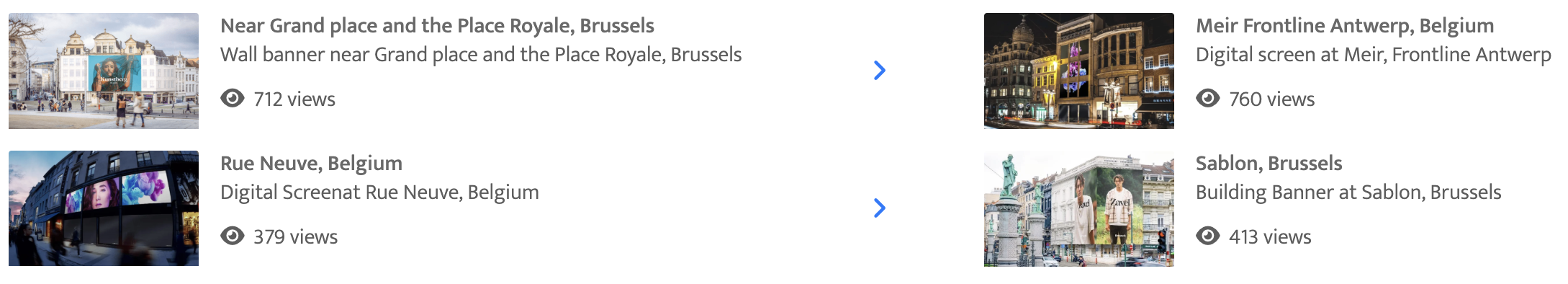Click 'Building Banner at Sablon, Brussels' description
1568x284 pixels.
pyautogui.click(x=1348, y=192)
